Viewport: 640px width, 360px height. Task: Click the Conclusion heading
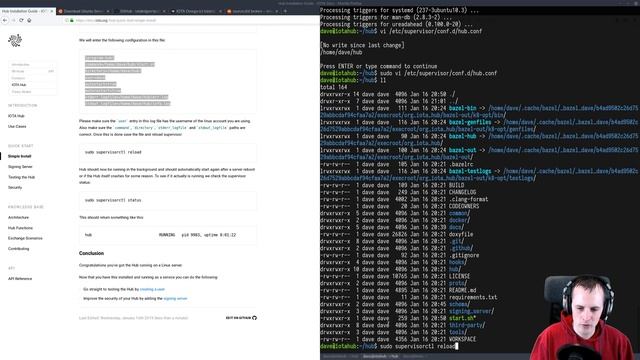pyautogui.click(x=91, y=253)
